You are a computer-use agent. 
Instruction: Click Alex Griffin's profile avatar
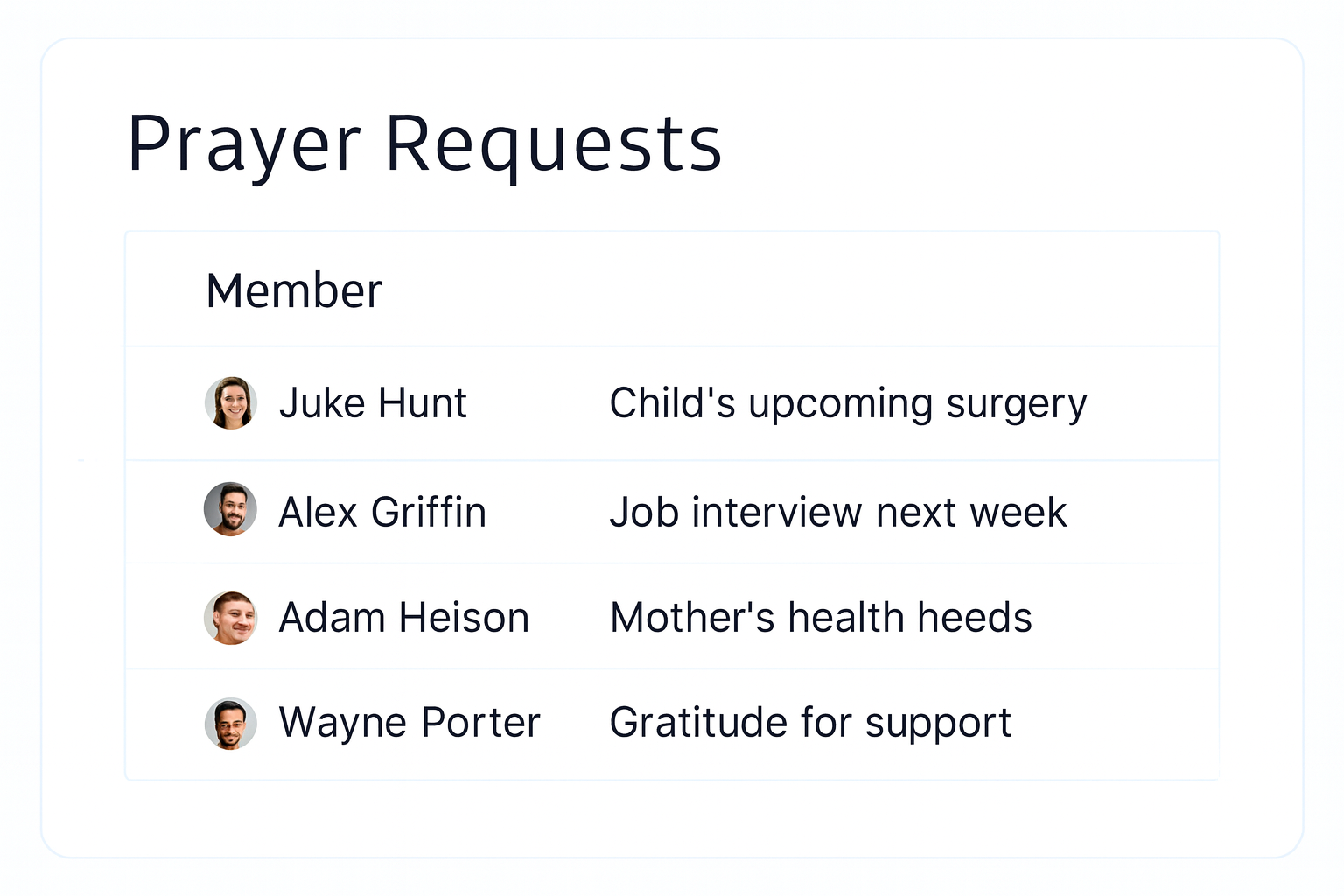click(x=230, y=509)
